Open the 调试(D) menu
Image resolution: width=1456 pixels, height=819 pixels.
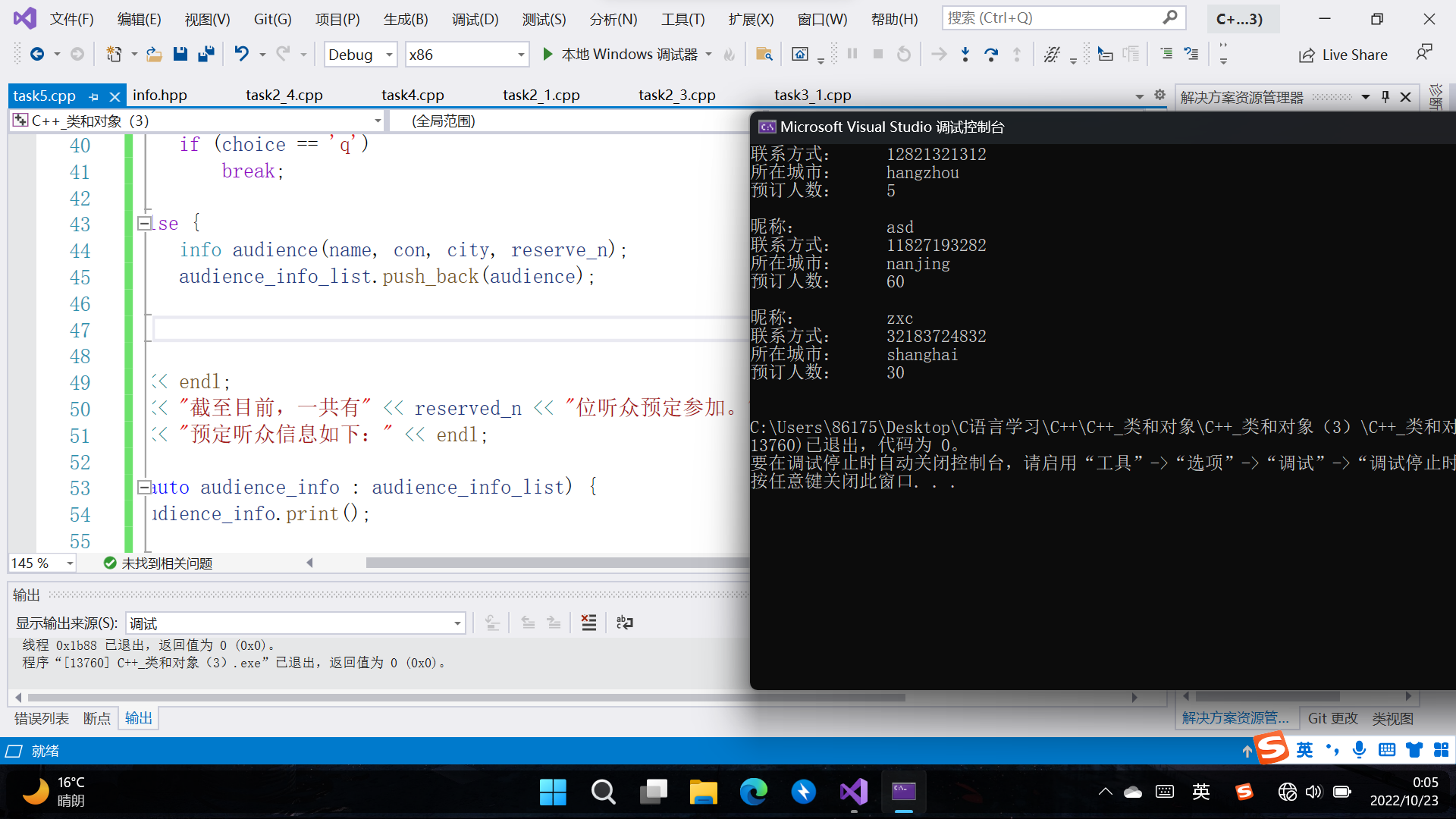pos(475,19)
